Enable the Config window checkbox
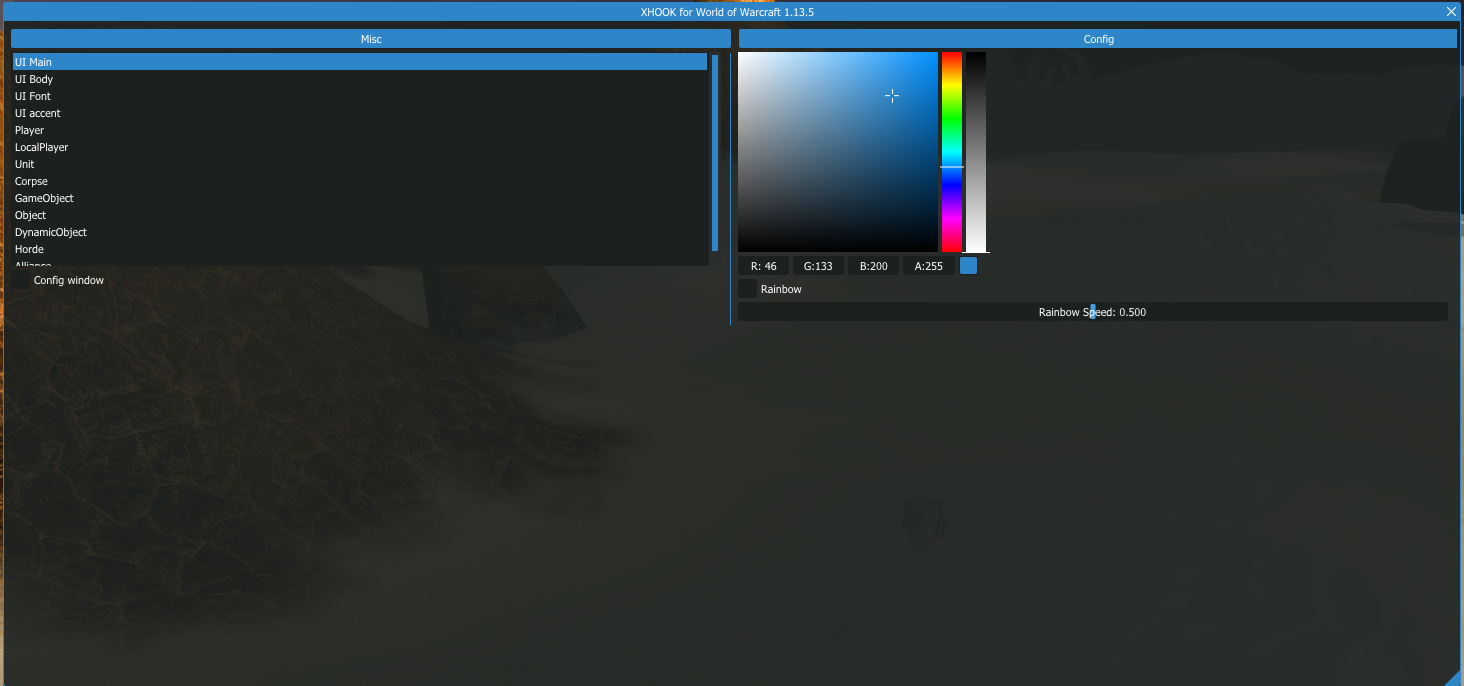 [21, 280]
